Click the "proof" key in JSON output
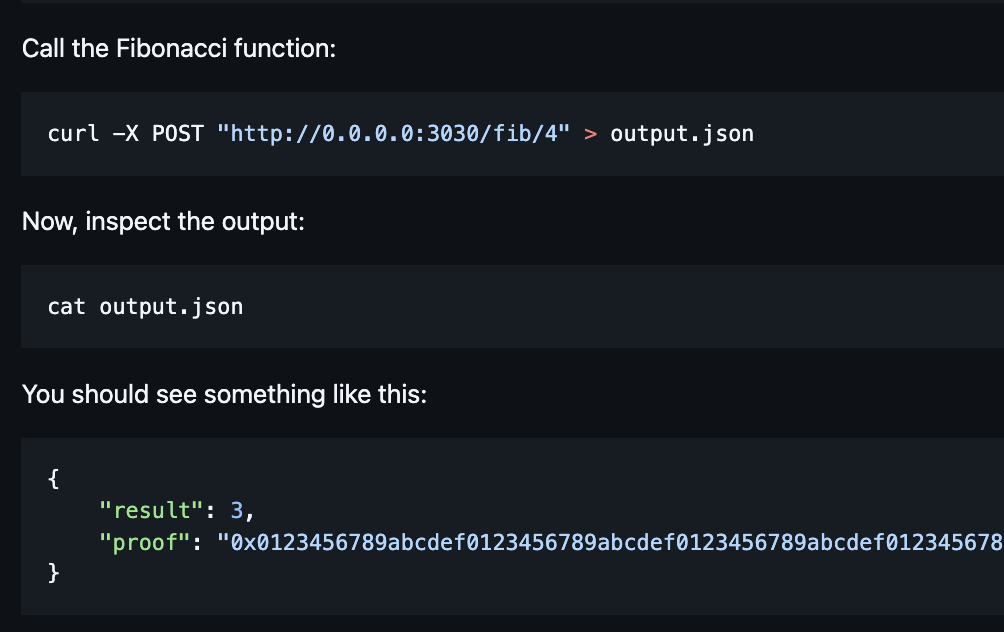The width and height of the screenshot is (1004, 632). (146, 542)
